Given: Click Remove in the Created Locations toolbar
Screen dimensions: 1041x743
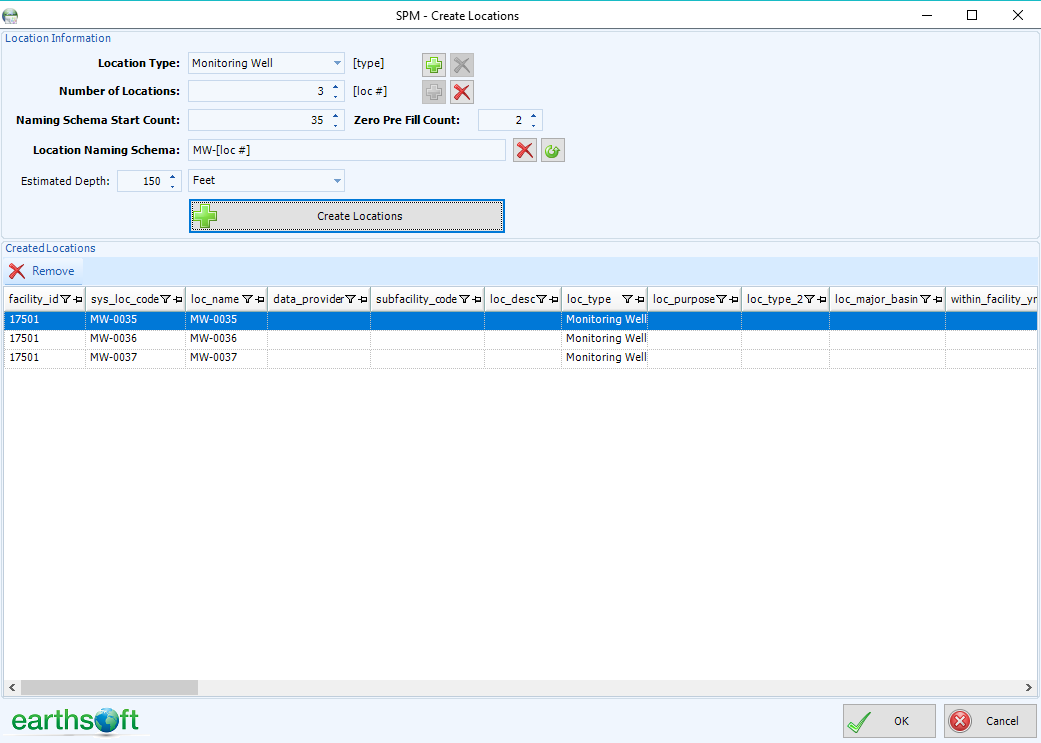Looking at the screenshot, I should [43, 271].
